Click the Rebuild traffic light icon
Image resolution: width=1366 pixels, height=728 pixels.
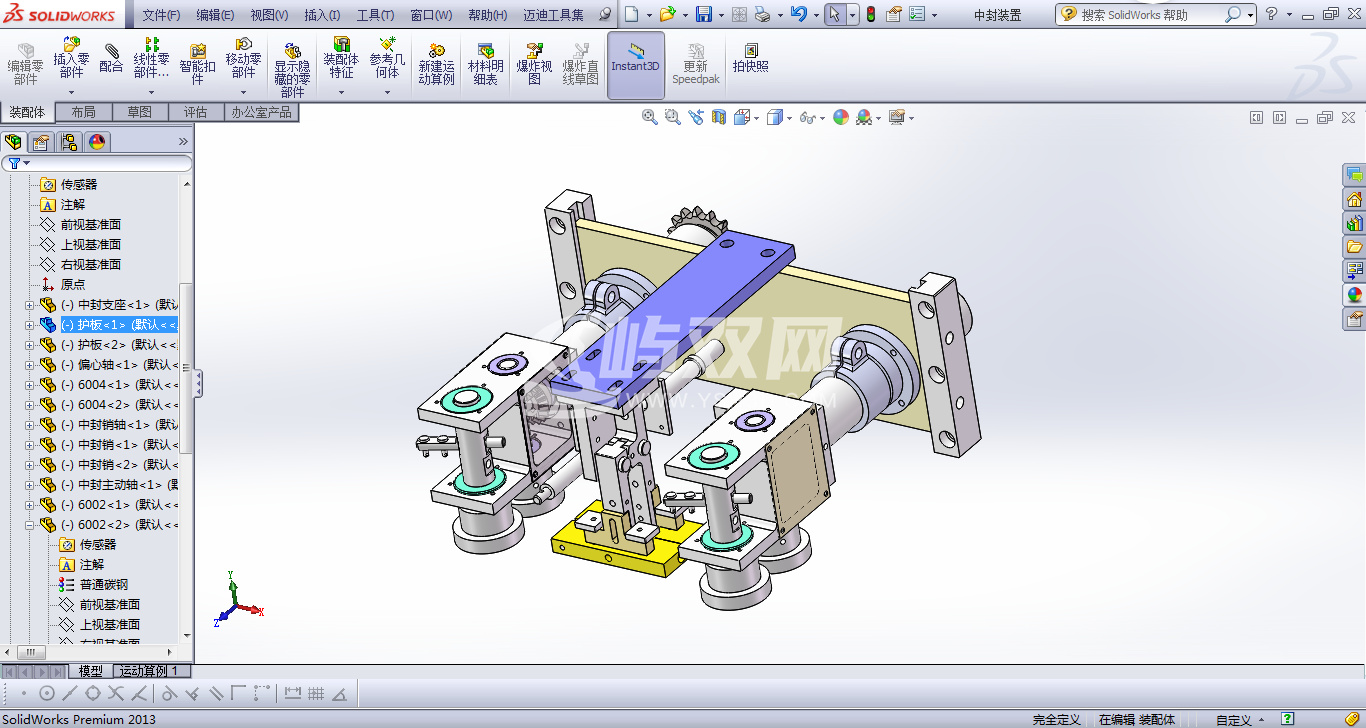(871, 14)
